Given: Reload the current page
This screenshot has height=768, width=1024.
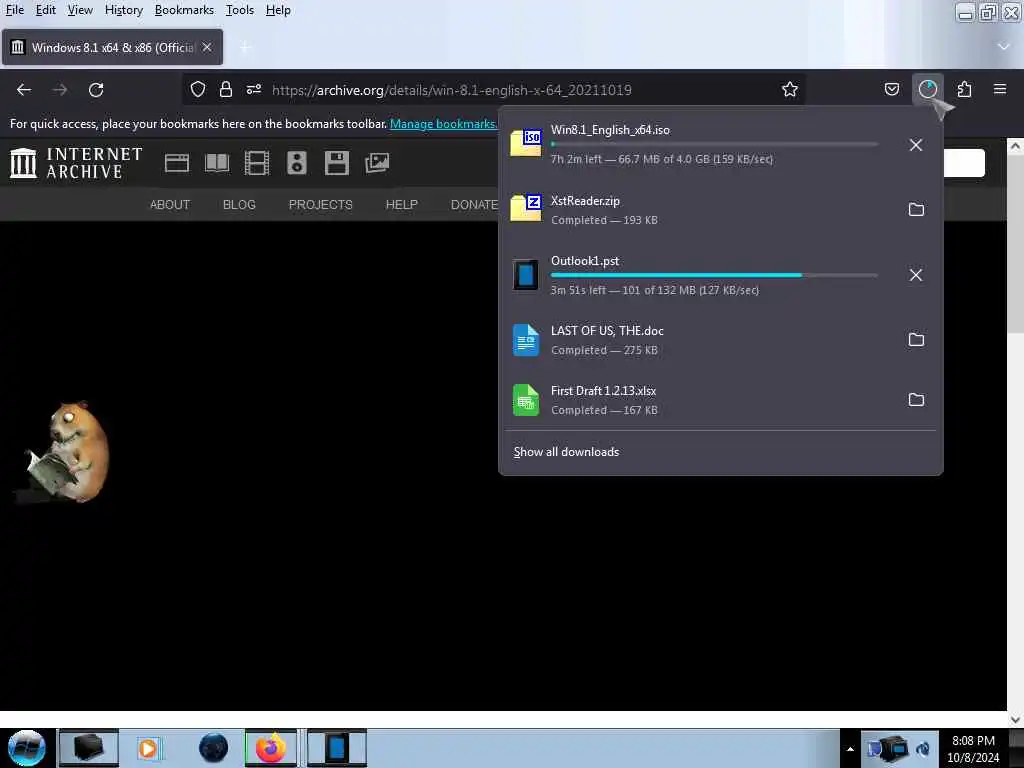Looking at the screenshot, I should point(96,89).
